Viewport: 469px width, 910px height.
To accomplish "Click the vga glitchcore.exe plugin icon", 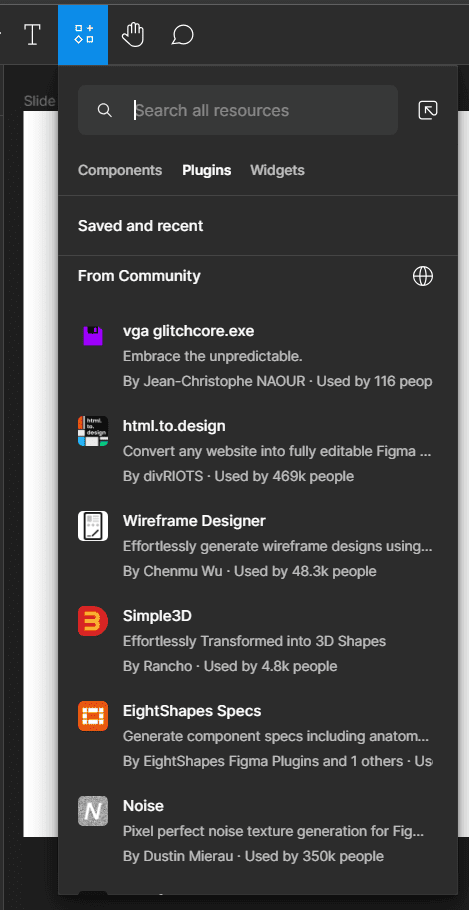I will click(x=93, y=336).
